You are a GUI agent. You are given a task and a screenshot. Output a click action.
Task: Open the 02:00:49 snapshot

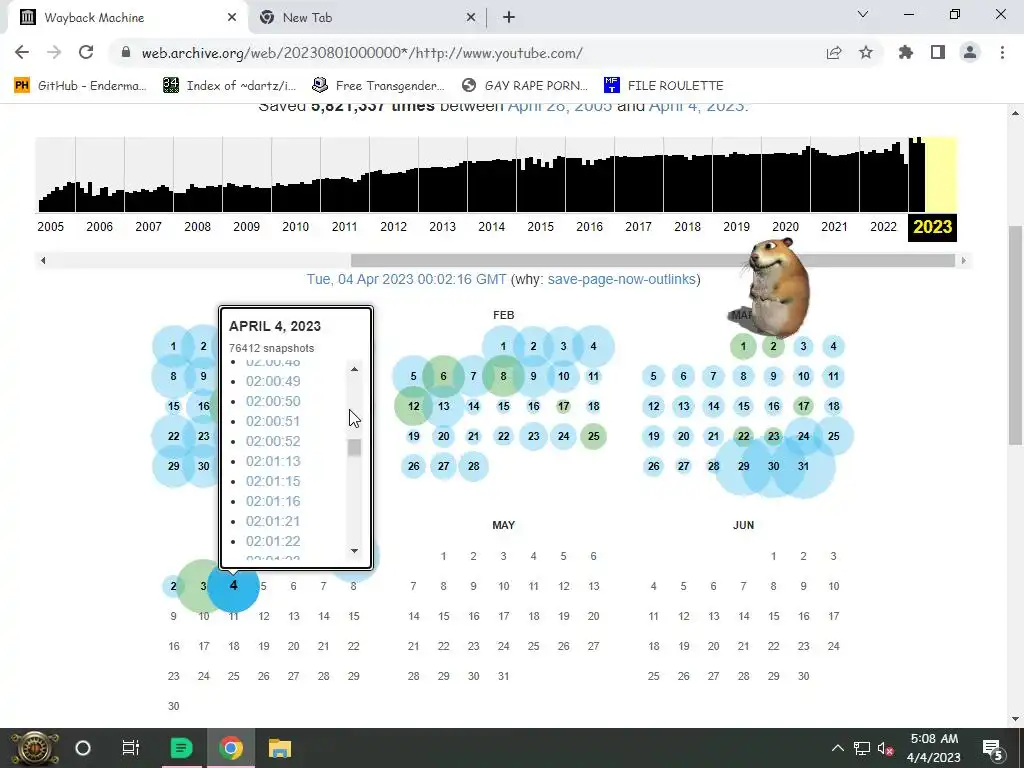click(273, 381)
